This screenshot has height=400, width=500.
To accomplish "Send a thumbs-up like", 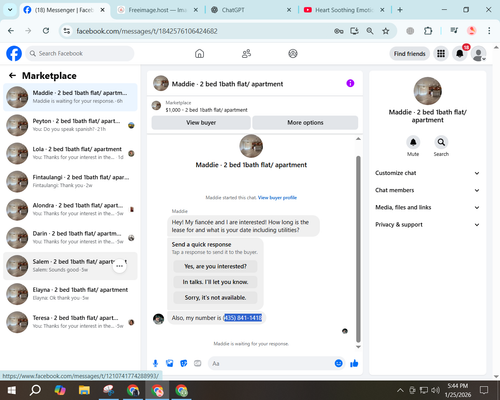I will point(354,363).
